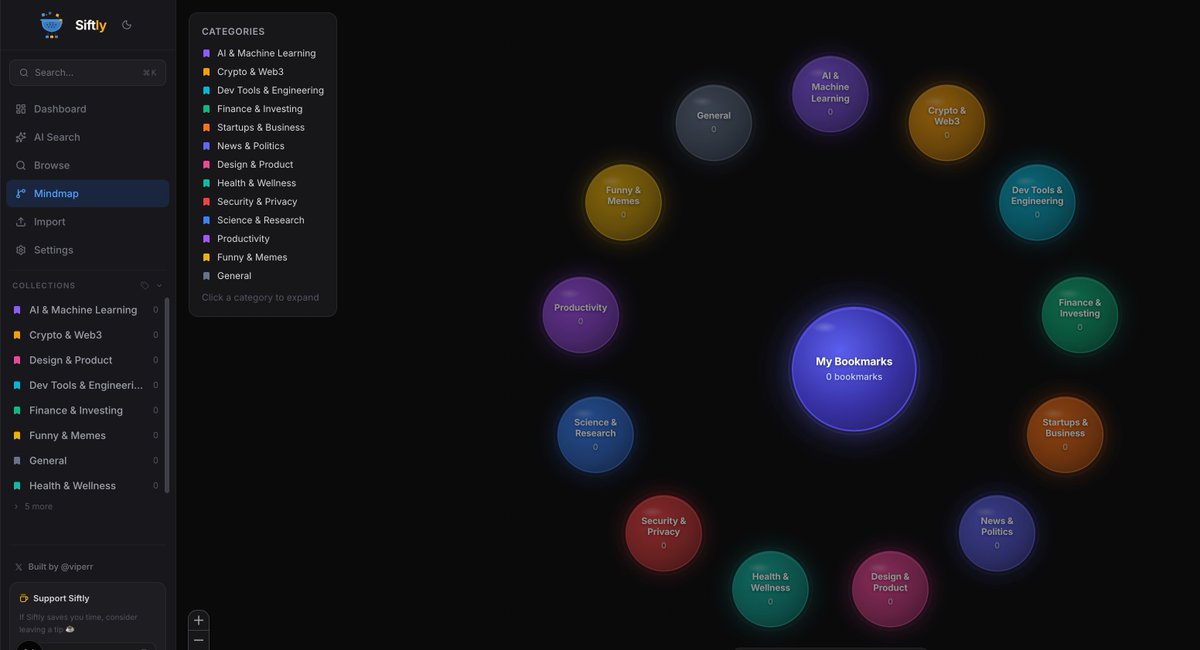Open Crypto & Web3 collection in sidebar
The width and height of the screenshot is (1200, 650).
click(85, 335)
